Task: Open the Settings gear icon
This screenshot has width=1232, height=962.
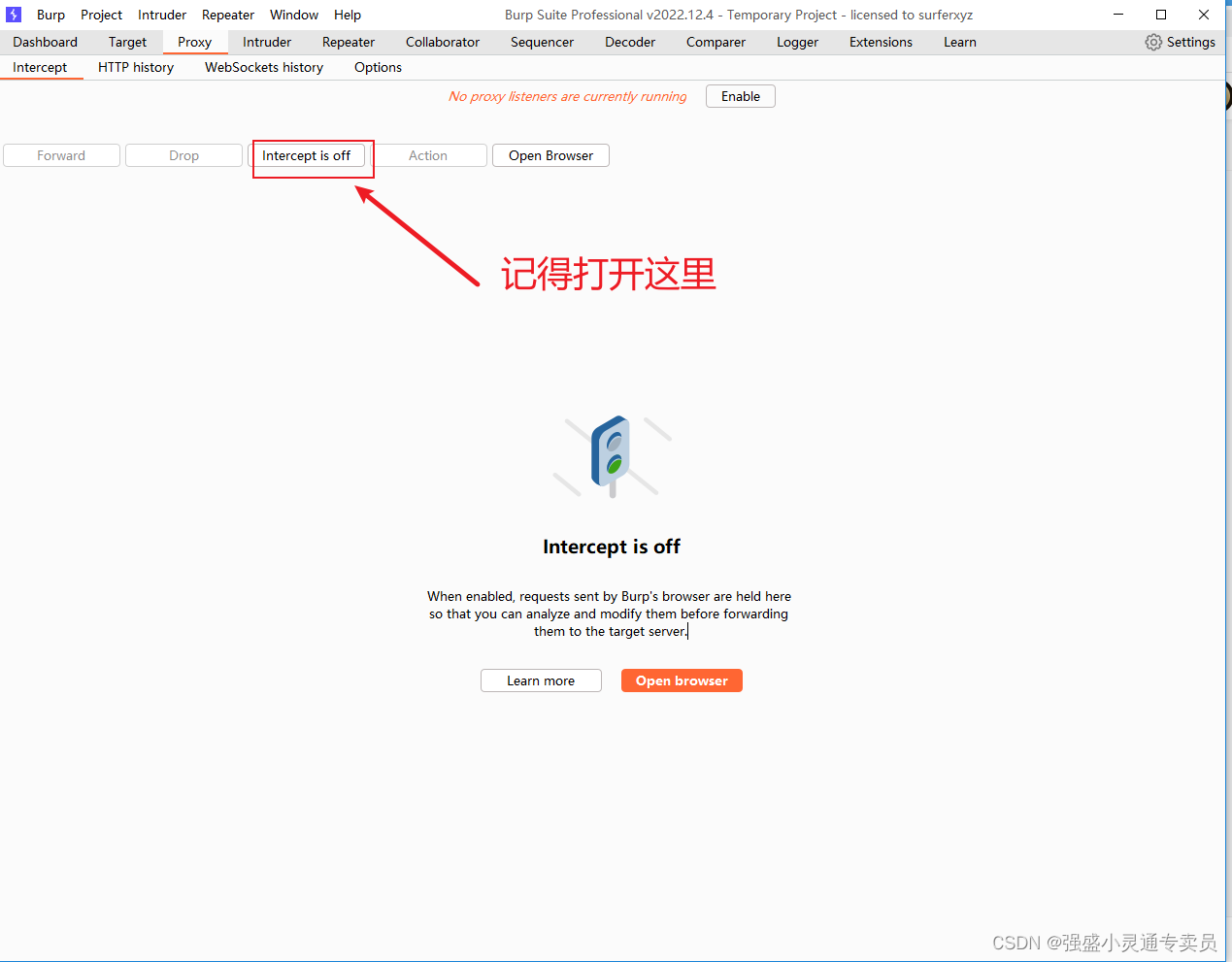Action: pos(1153,42)
